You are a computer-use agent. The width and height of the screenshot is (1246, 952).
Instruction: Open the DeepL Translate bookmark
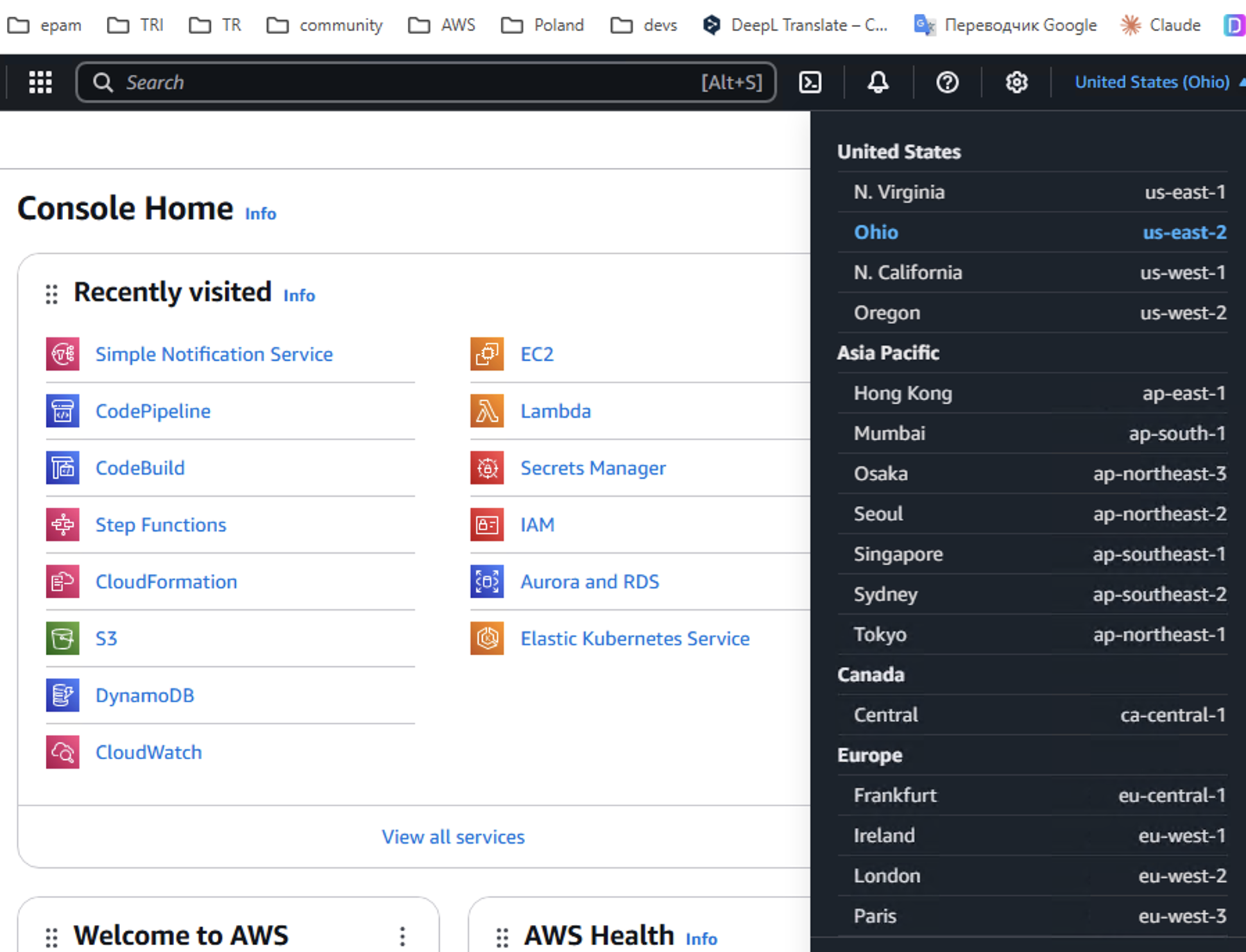point(795,25)
